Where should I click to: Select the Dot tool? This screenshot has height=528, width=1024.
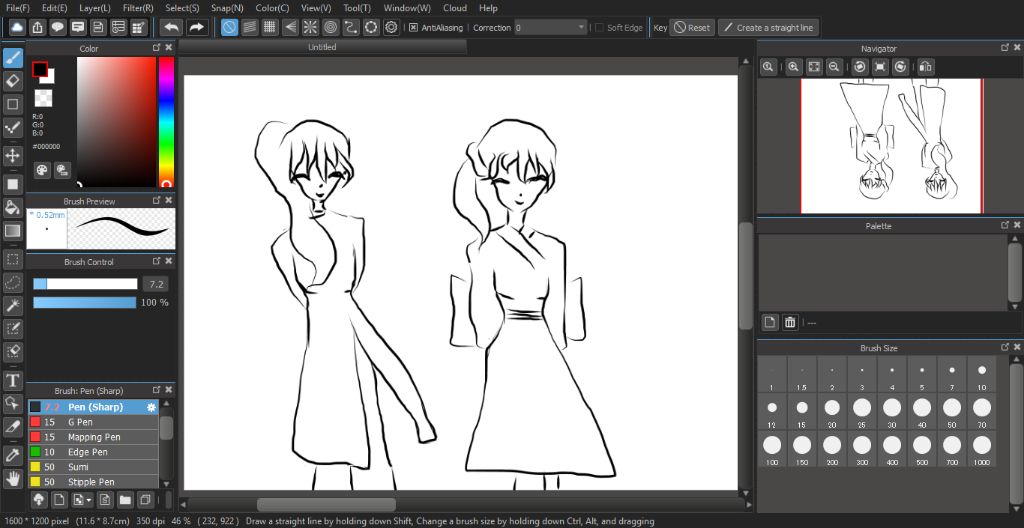(12, 126)
